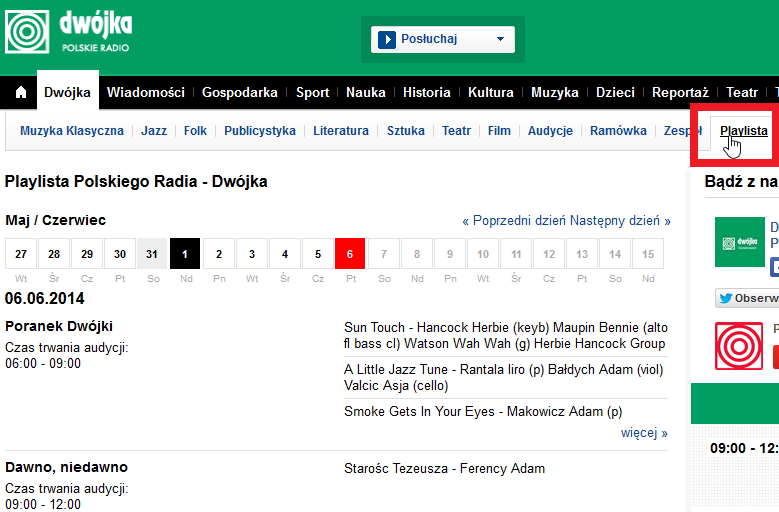Click the A Little Jazz Tune track entry
779x512 pixels.
(504, 377)
